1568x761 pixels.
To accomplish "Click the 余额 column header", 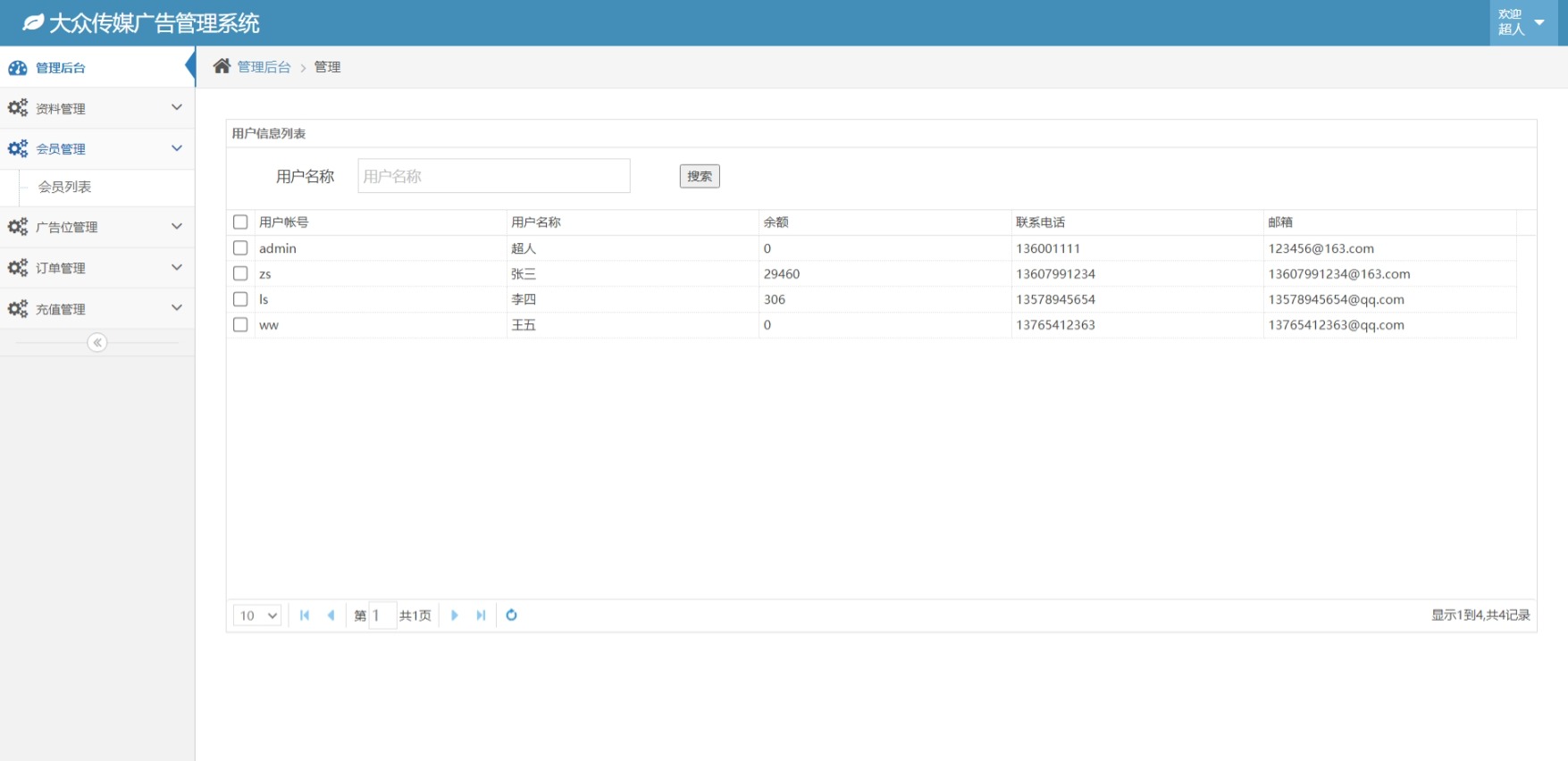I will click(885, 222).
